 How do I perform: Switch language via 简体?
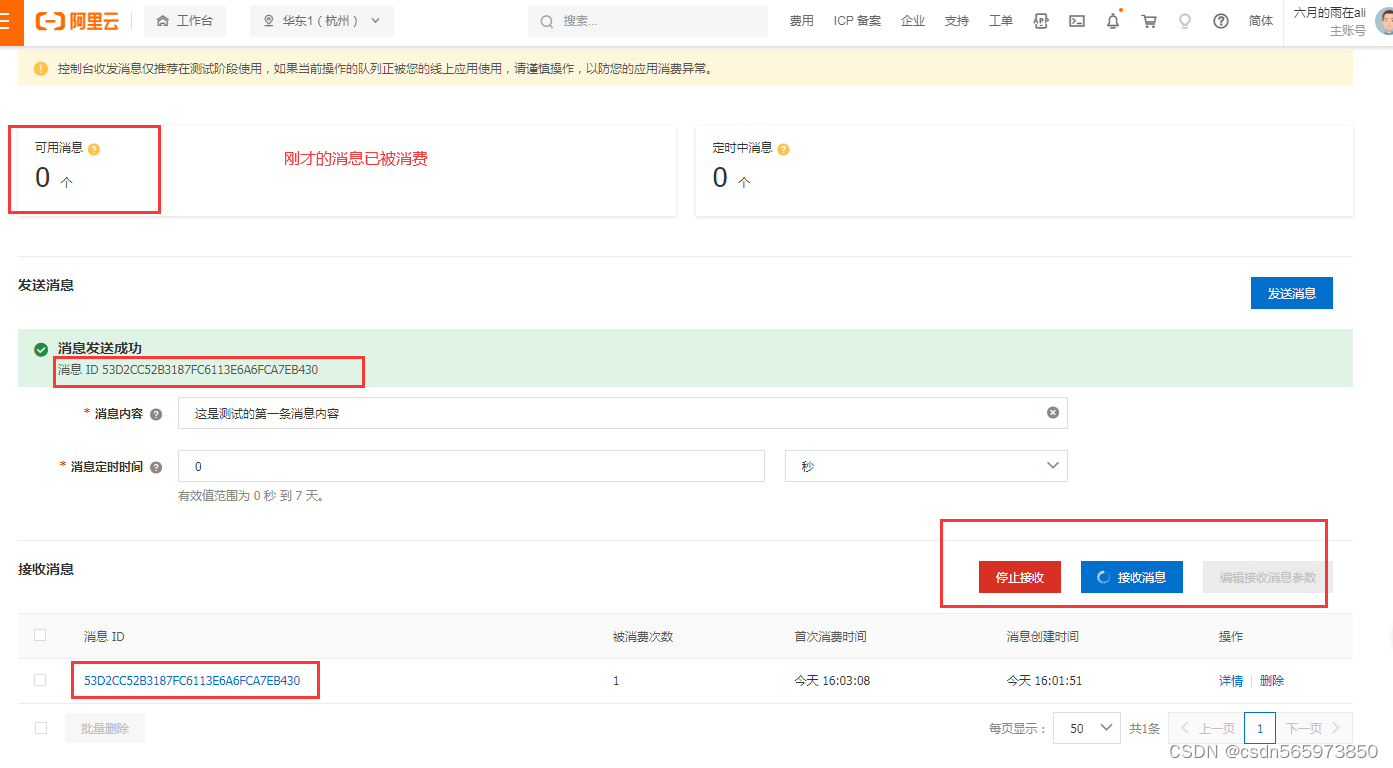click(x=1261, y=21)
